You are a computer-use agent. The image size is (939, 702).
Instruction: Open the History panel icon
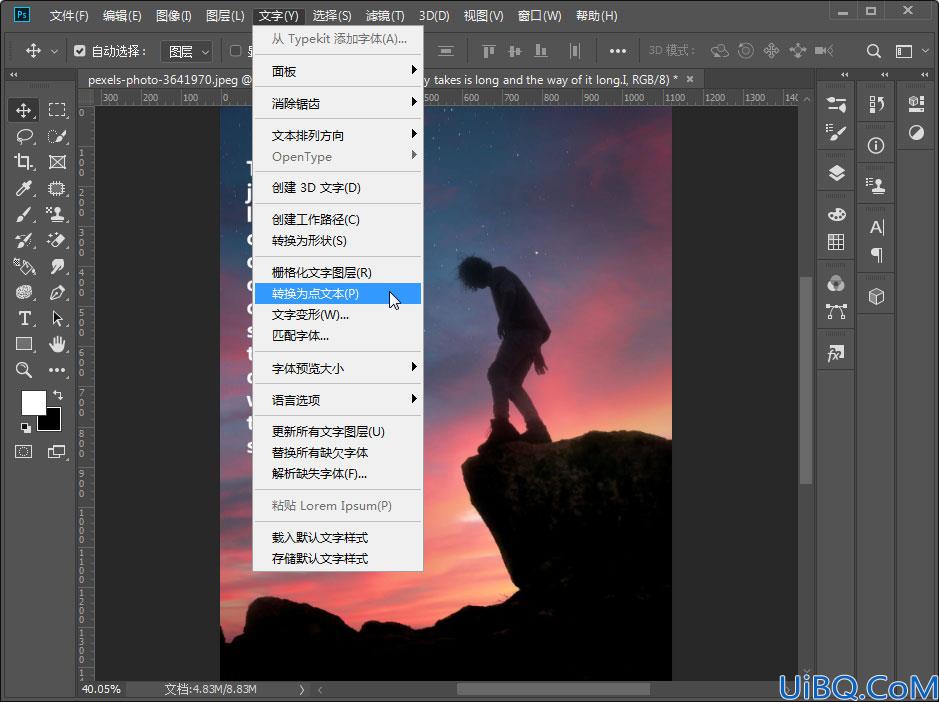877,105
